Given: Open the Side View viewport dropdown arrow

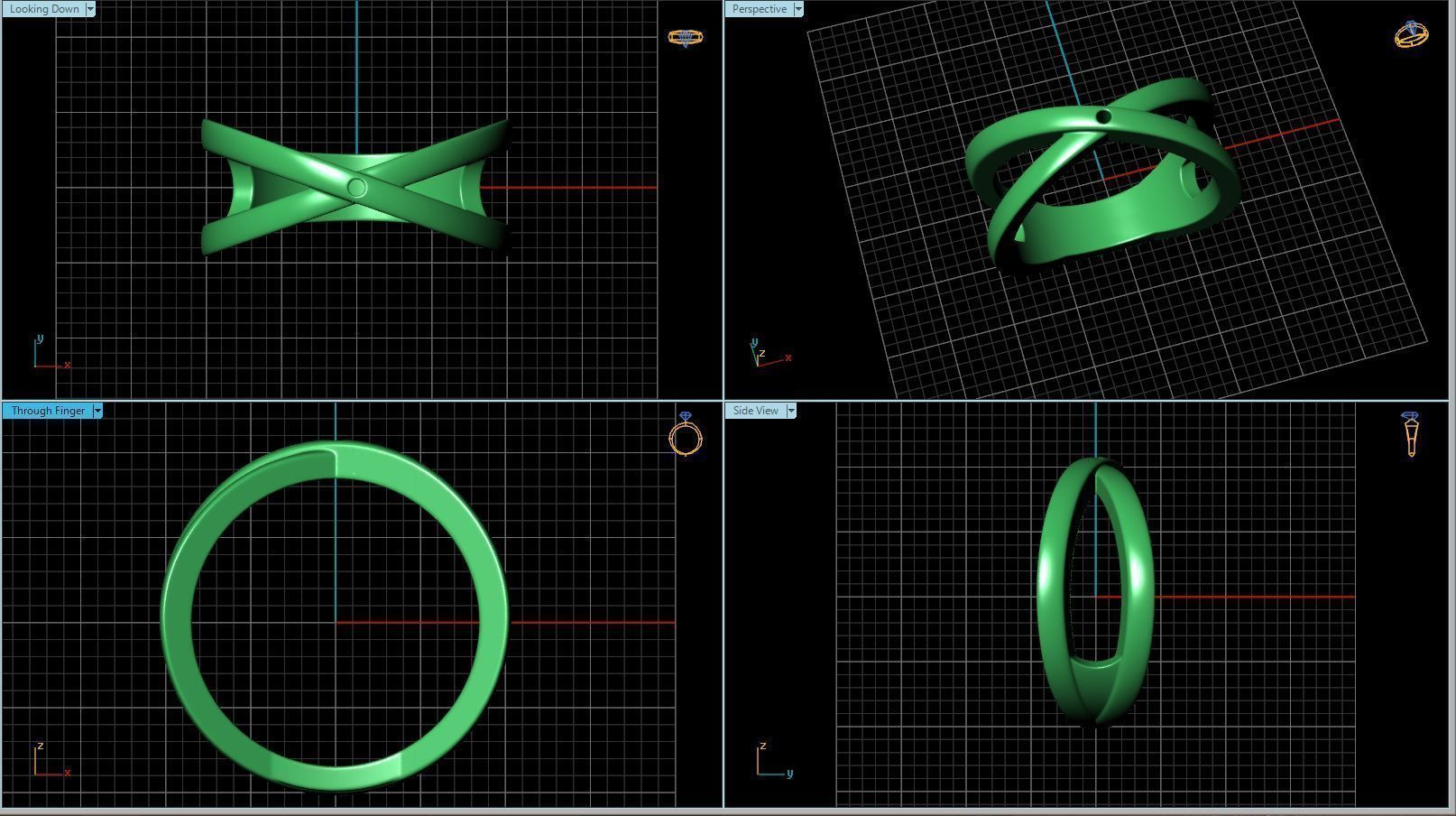Looking at the screenshot, I should point(791,411).
